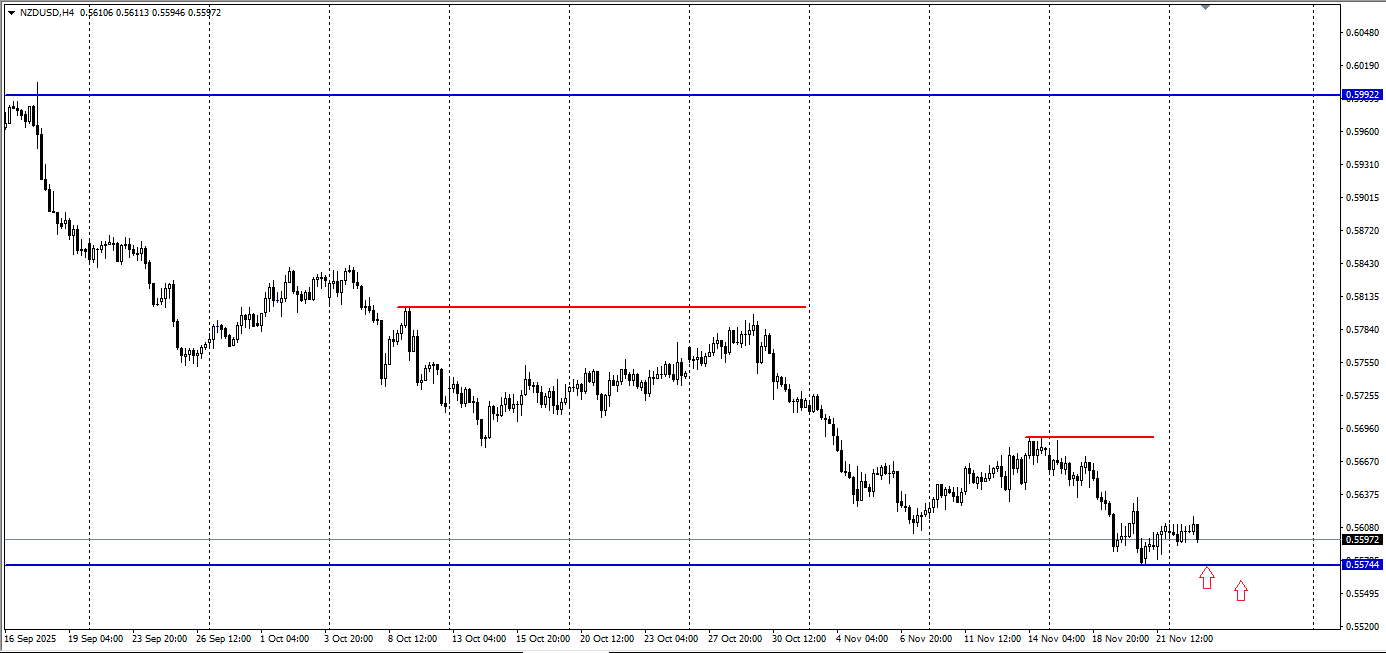This screenshot has width=1386, height=653.
Task: Select the blue horizontal line at 0.59922
Action: (672, 95)
